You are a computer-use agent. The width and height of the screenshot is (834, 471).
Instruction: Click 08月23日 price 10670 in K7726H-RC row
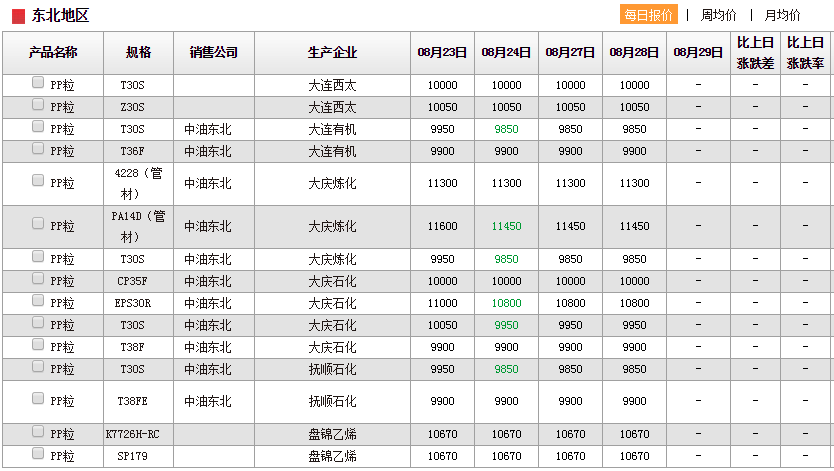443,434
